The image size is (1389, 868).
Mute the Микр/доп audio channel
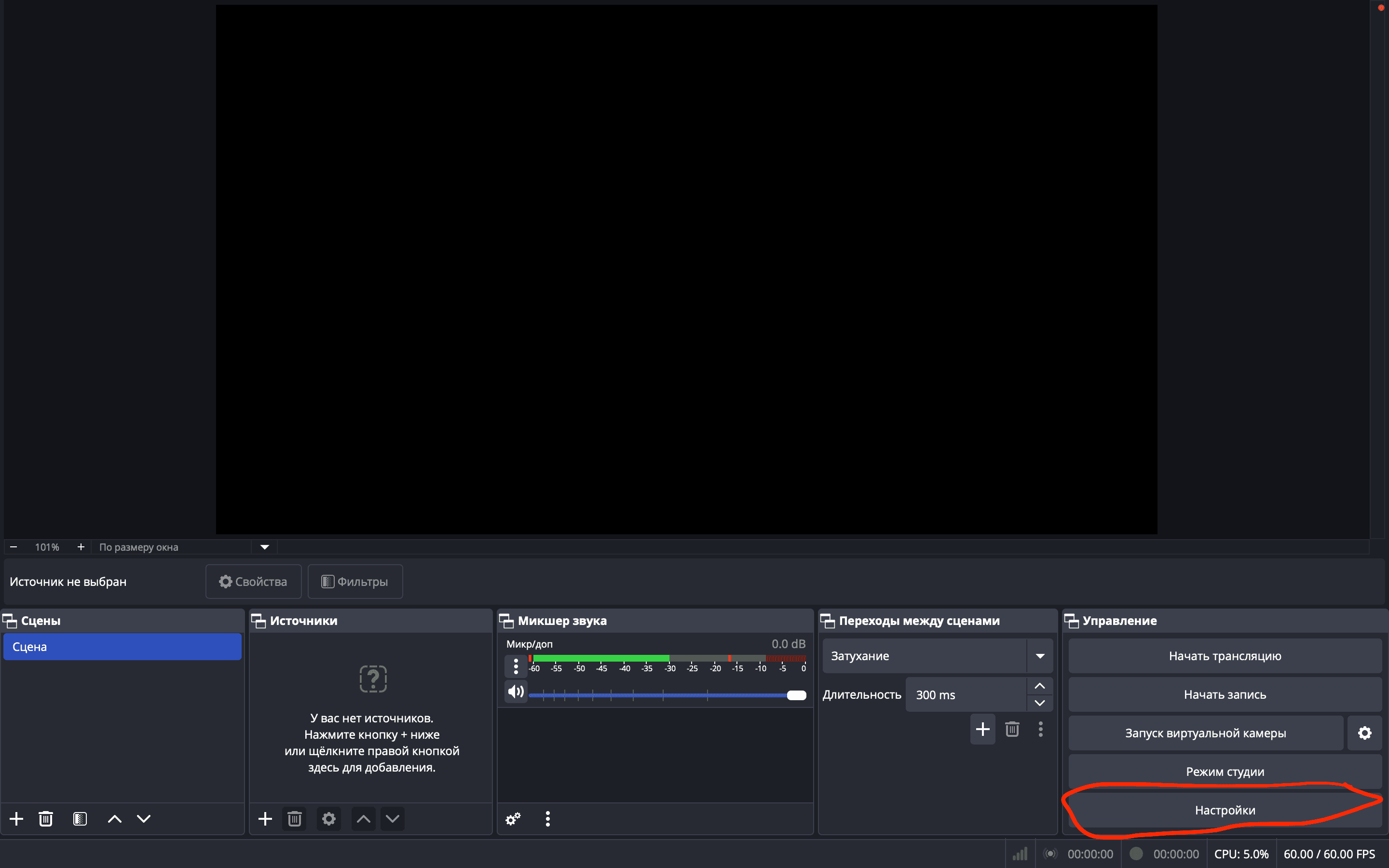click(x=516, y=691)
